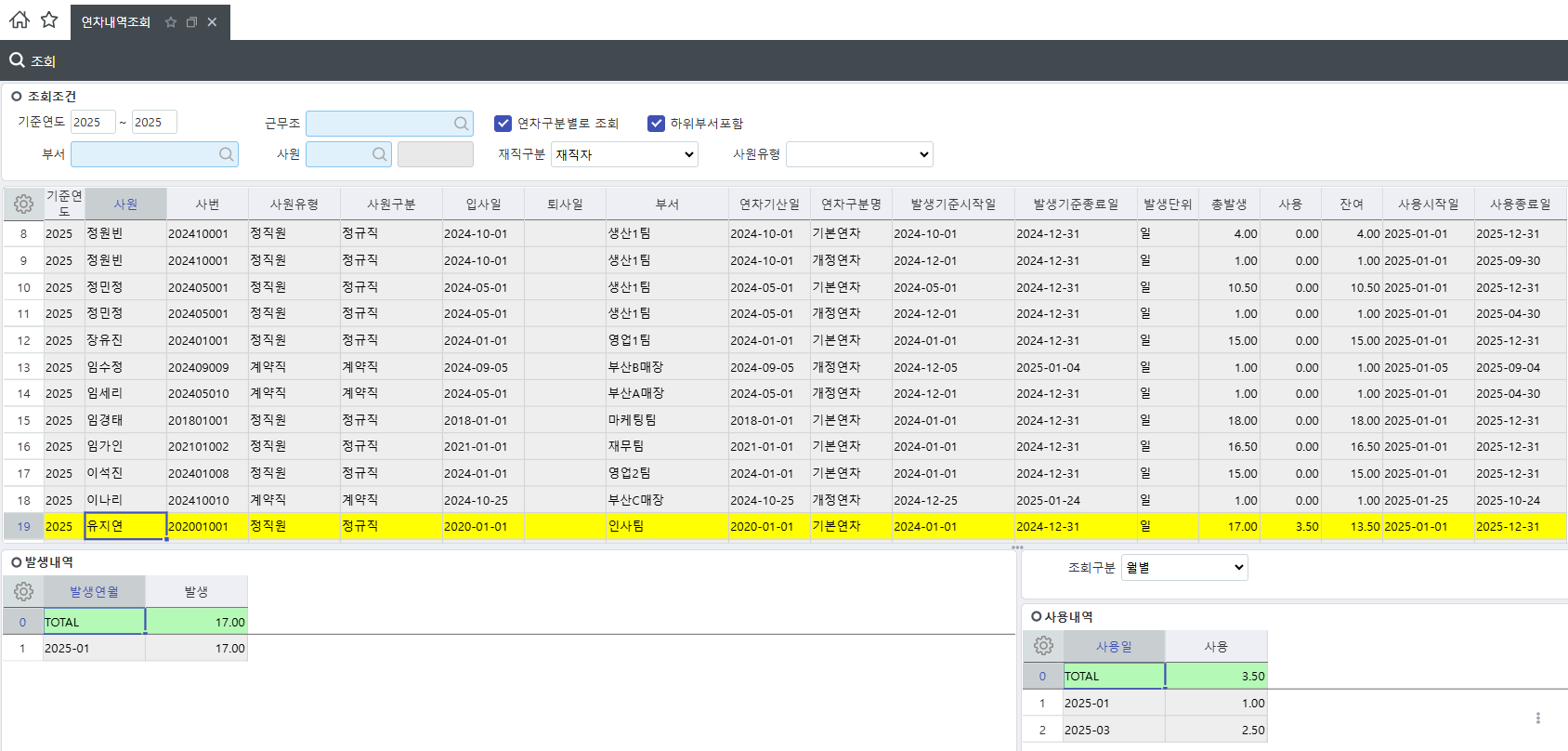Close the 연차내역조회 tab

point(212,22)
